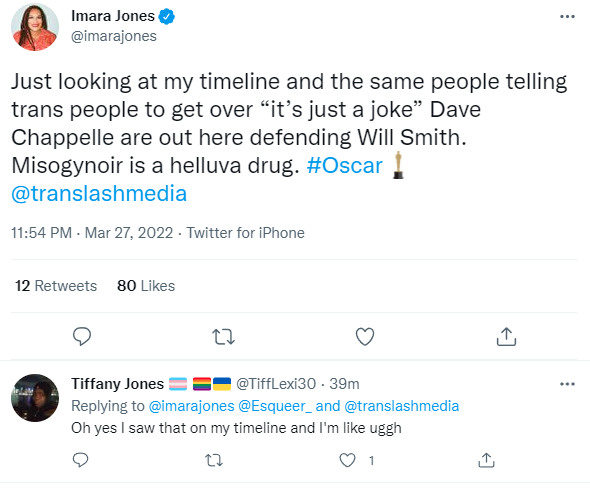The width and height of the screenshot is (590, 492).
Task: Retweet the main Imara Jones tweet
Action: pyautogui.click(x=223, y=337)
